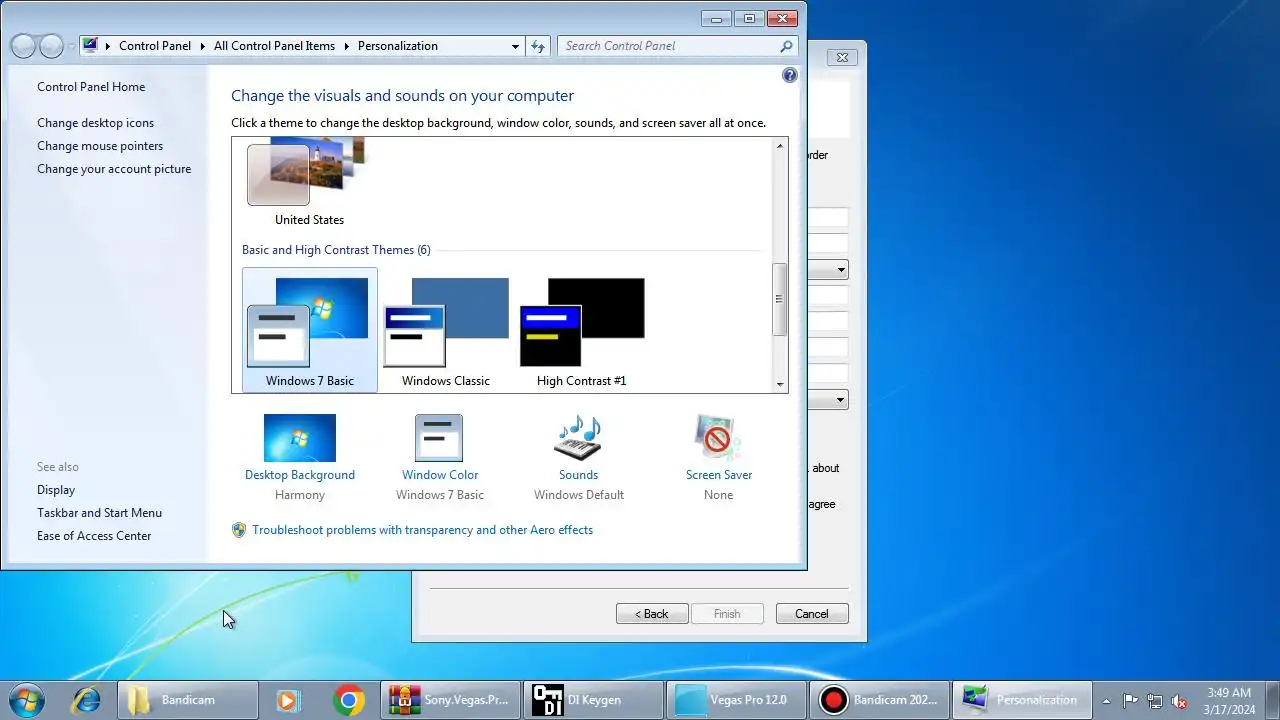The height and width of the screenshot is (720, 1280).
Task: Click the network tray icon
Action: tap(1155, 701)
